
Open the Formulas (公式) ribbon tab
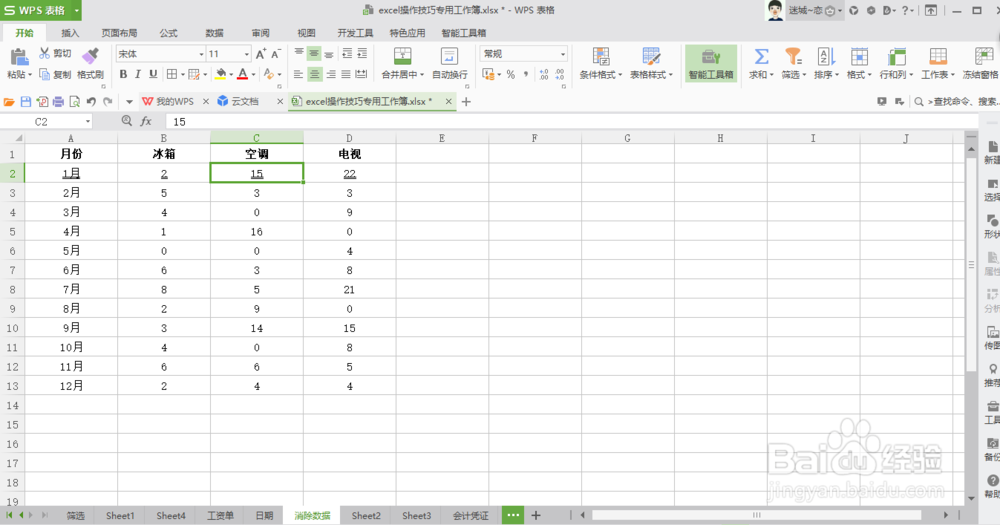168,33
